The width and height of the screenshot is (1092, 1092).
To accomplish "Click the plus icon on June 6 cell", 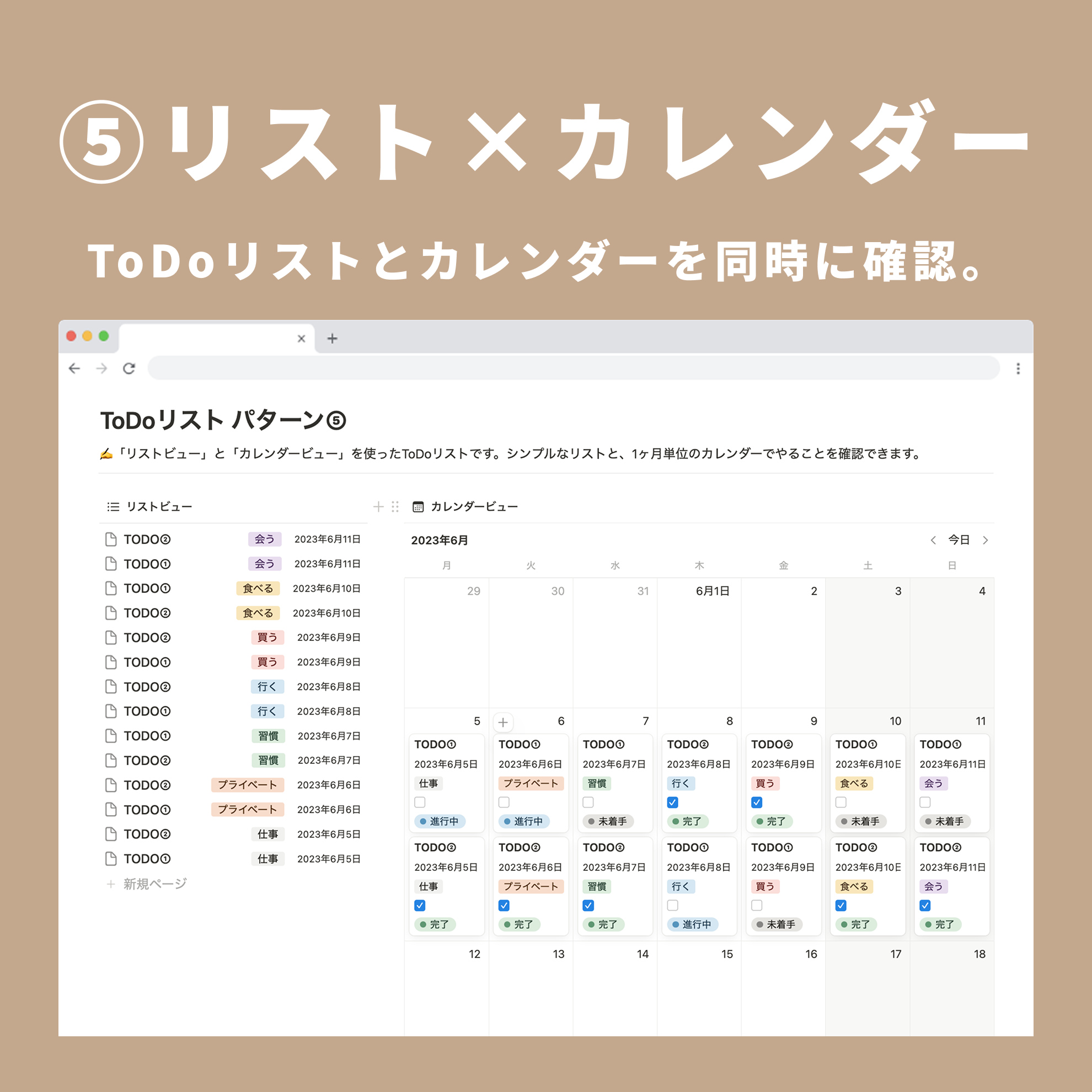I will tap(503, 722).
